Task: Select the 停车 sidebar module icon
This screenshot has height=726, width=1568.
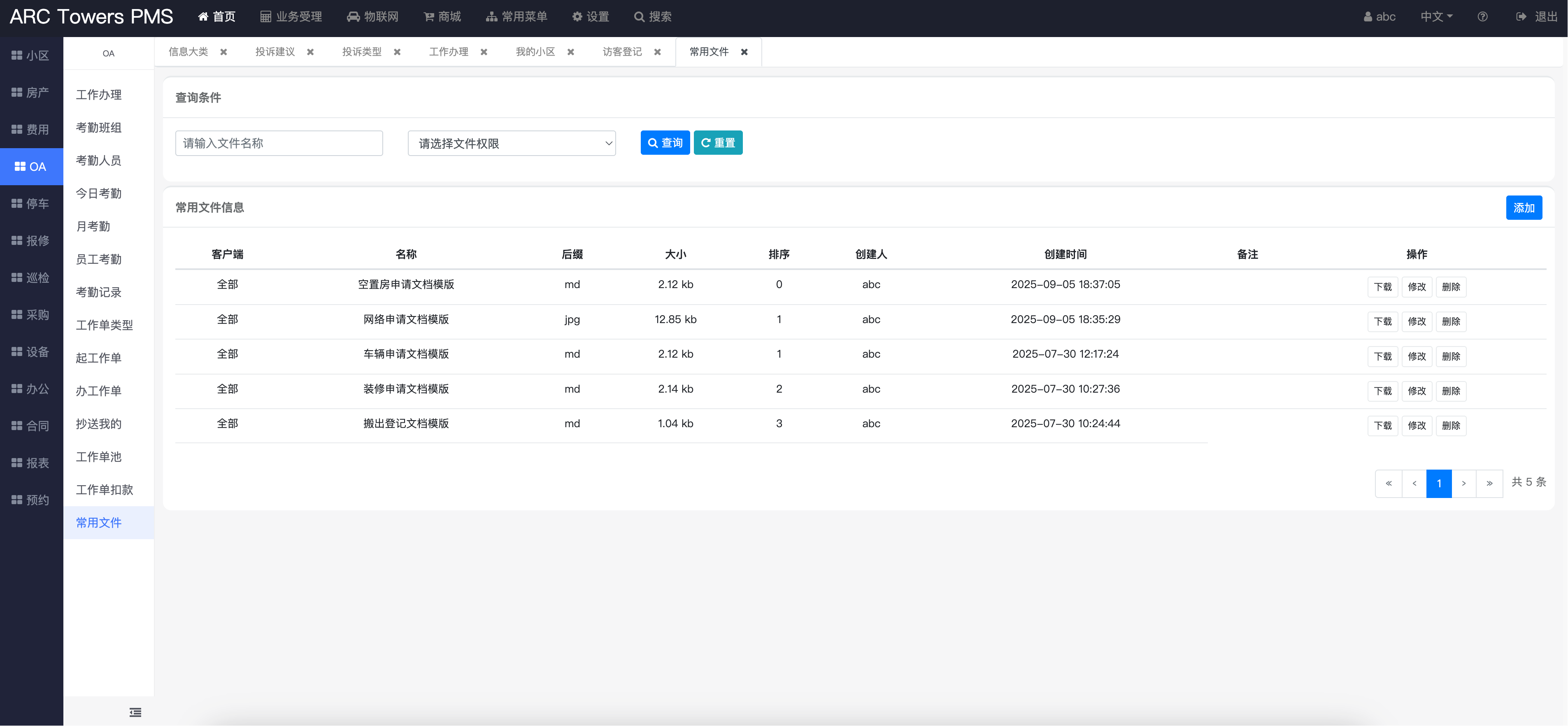Action: click(17, 204)
